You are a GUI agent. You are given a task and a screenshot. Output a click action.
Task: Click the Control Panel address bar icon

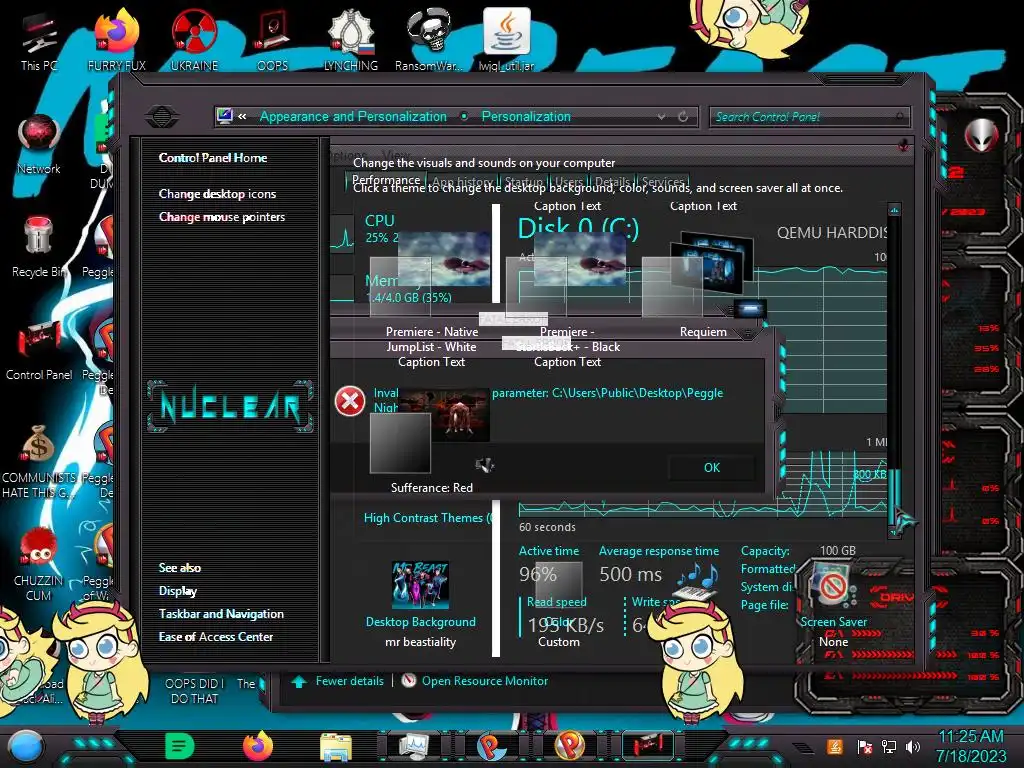click(x=225, y=116)
